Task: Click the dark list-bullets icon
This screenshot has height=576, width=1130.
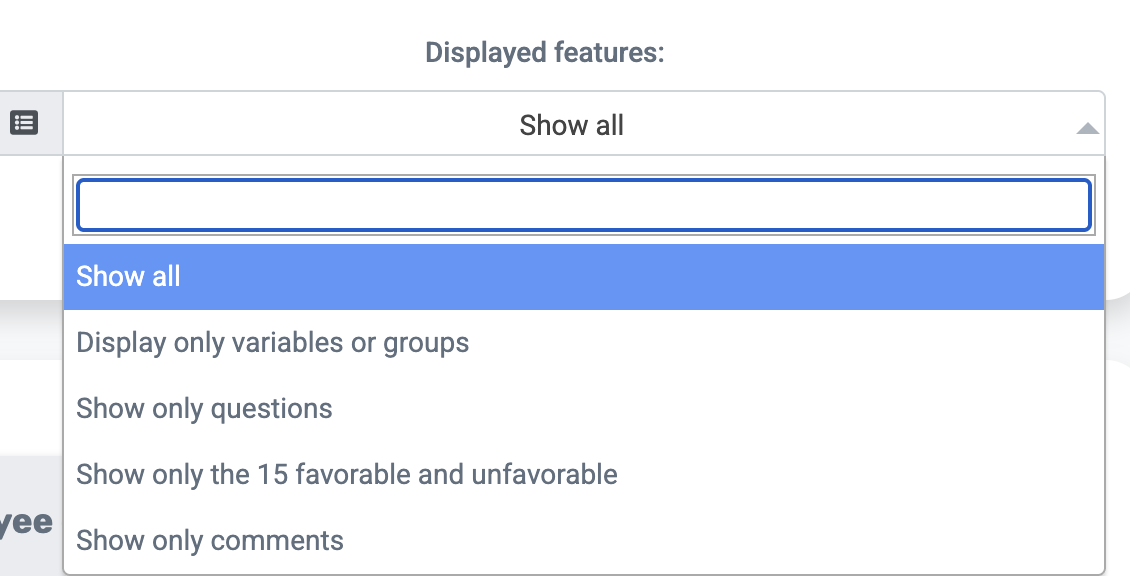Action: [24, 123]
